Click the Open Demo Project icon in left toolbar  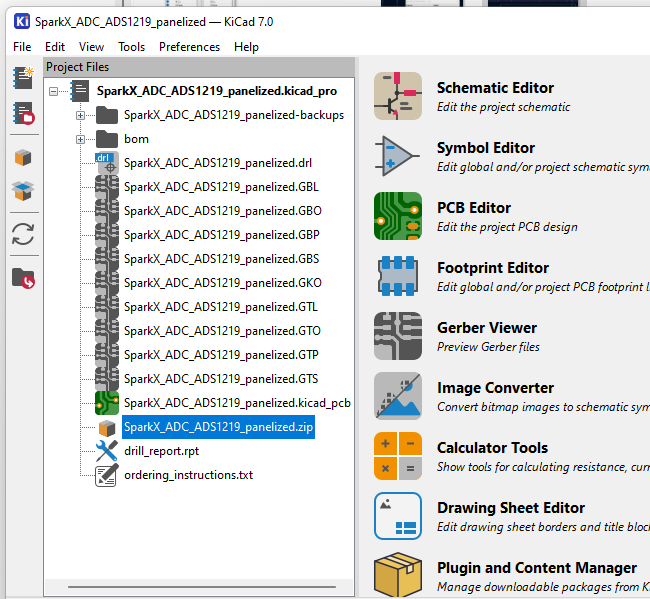pyautogui.click(x=23, y=113)
